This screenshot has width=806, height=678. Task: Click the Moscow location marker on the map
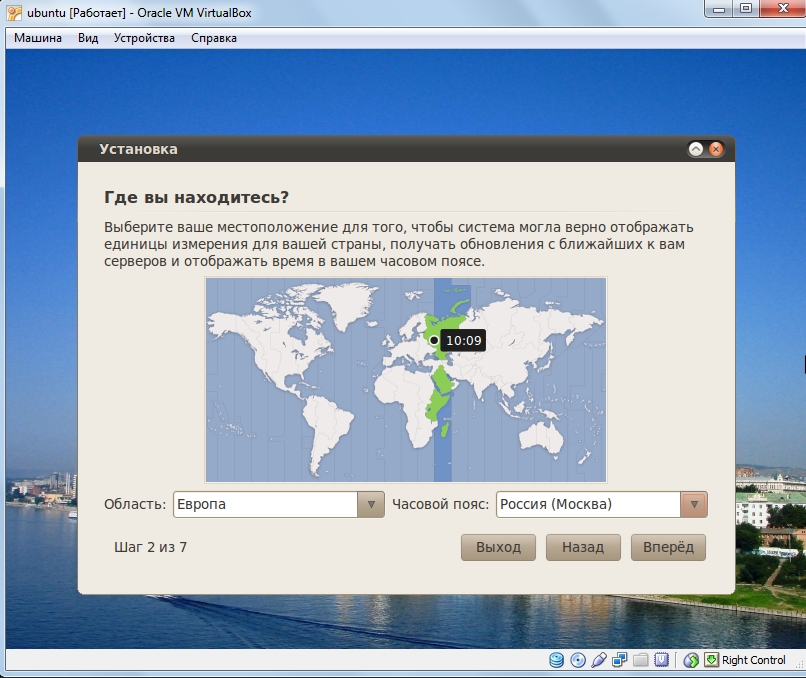pyautogui.click(x=434, y=340)
